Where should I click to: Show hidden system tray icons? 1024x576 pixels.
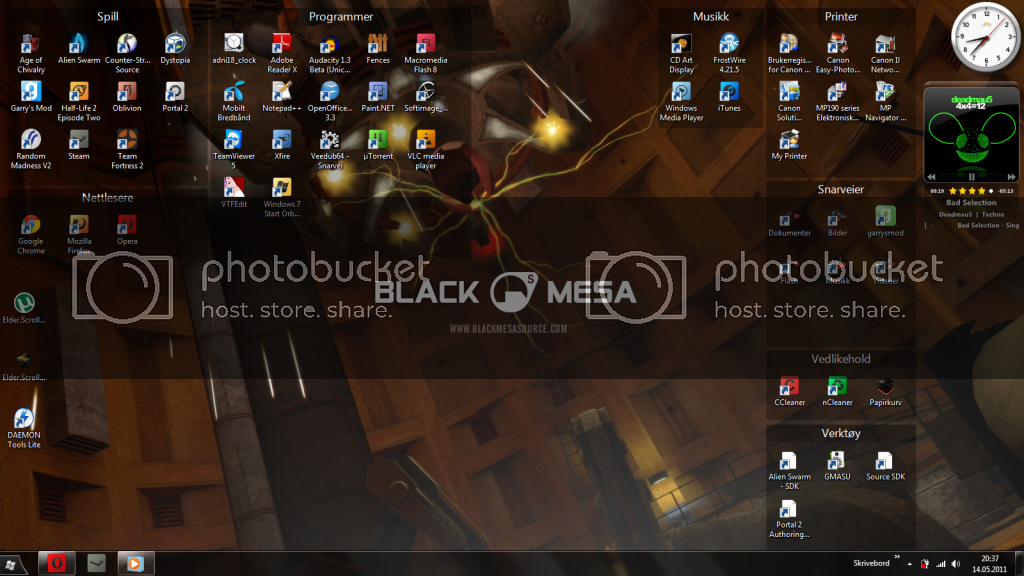[x=910, y=563]
